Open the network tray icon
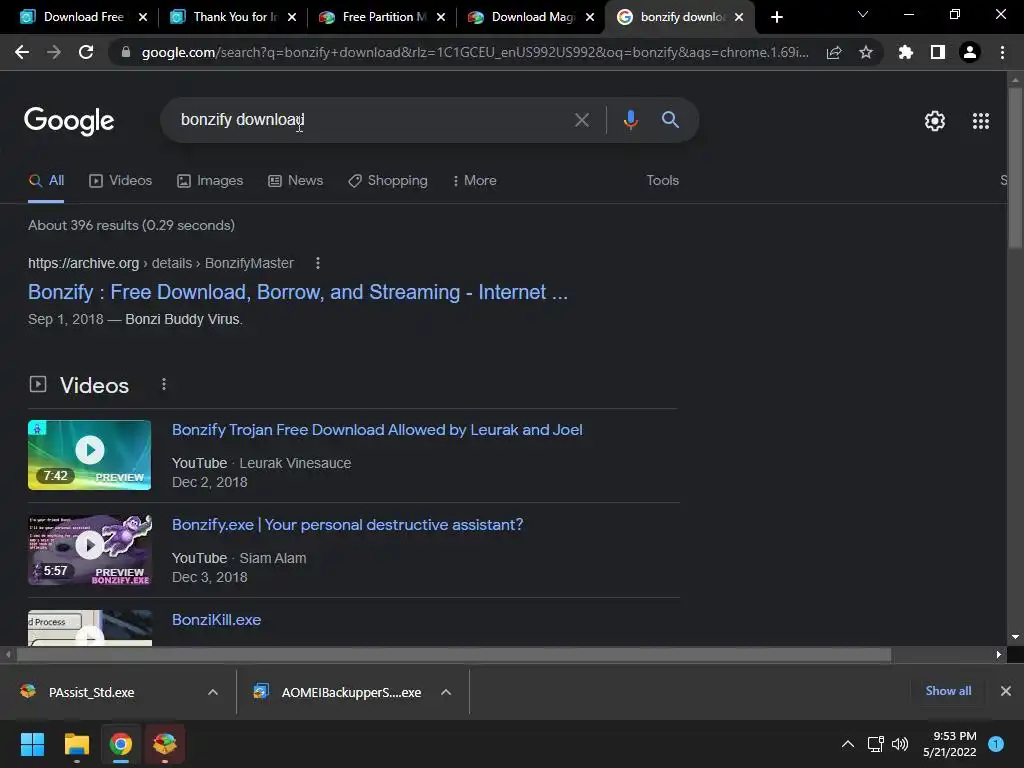Image resolution: width=1024 pixels, height=768 pixels. coord(875,744)
